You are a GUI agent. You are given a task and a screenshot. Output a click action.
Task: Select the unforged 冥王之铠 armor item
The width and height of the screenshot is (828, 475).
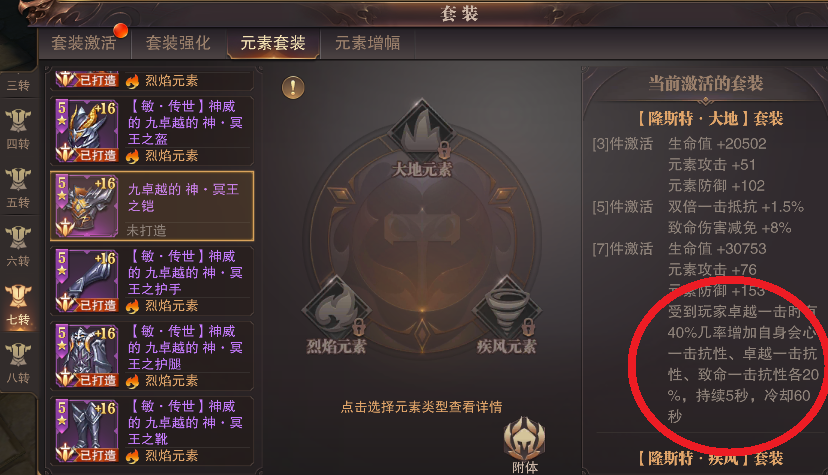coord(152,205)
